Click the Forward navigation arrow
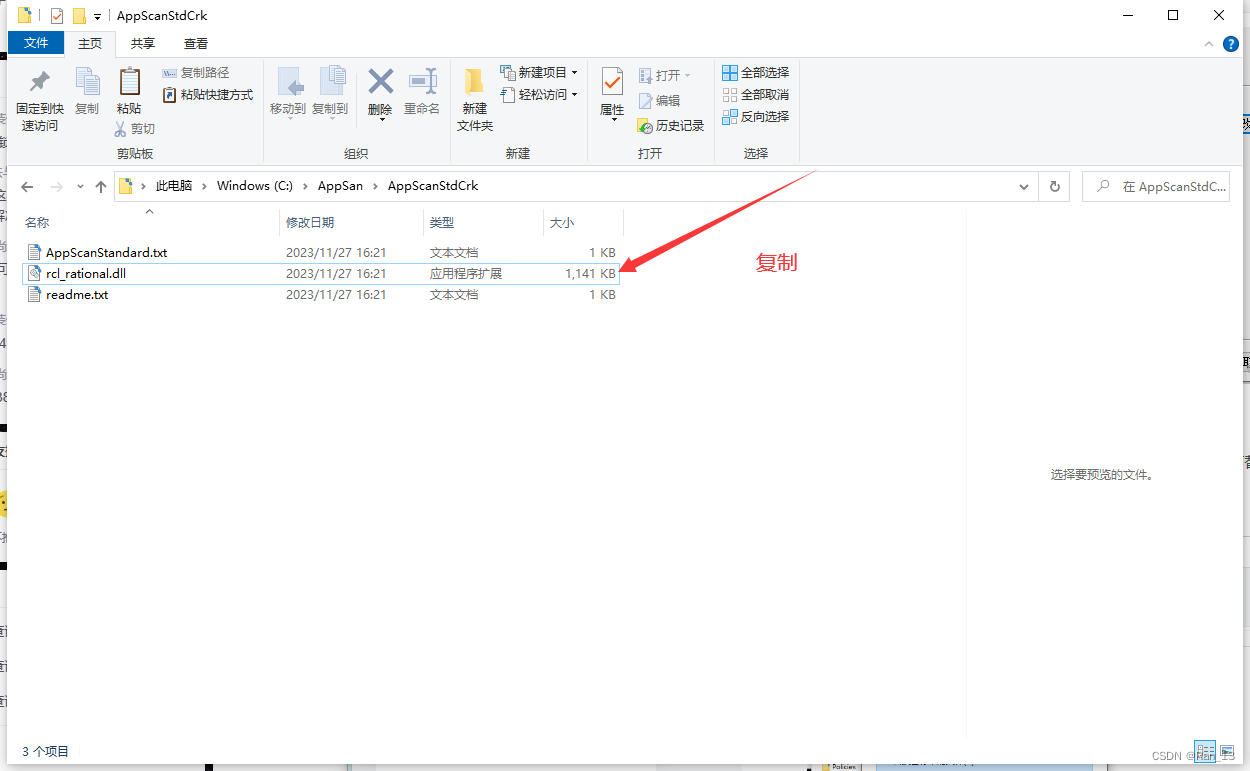Viewport: 1250px width, 771px height. pyautogui.click(x=57, y=187)
